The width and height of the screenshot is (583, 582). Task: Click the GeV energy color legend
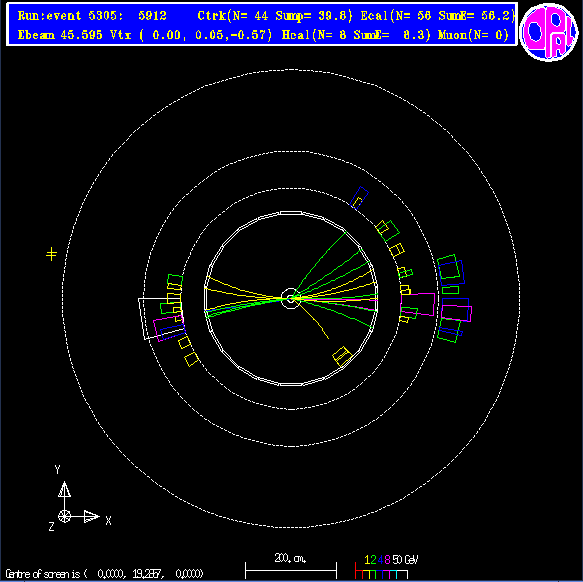coord(387,568)
